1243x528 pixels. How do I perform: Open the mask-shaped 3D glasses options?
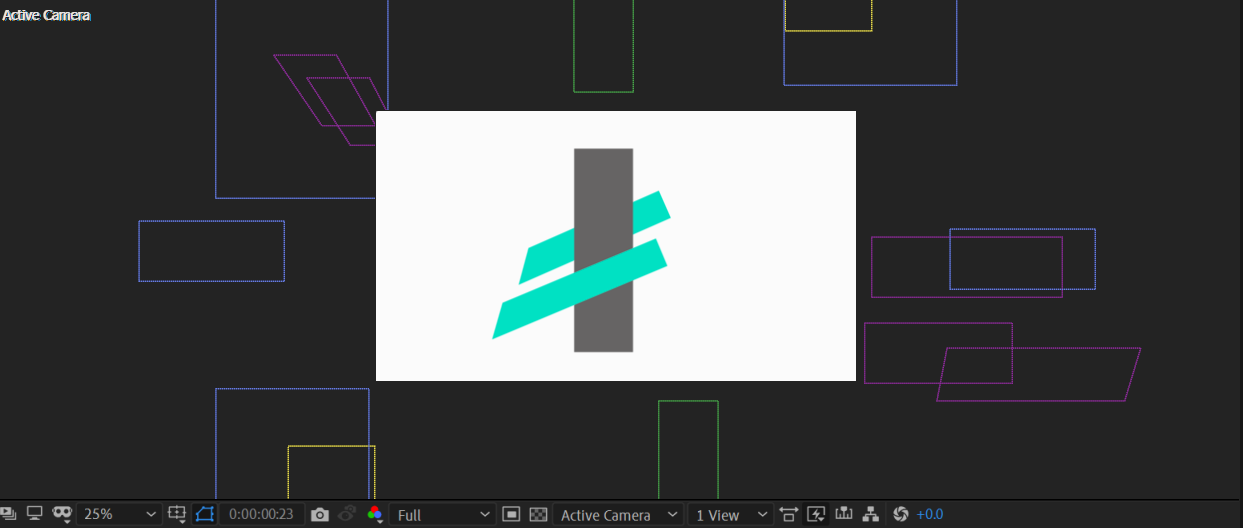(62, 514)
